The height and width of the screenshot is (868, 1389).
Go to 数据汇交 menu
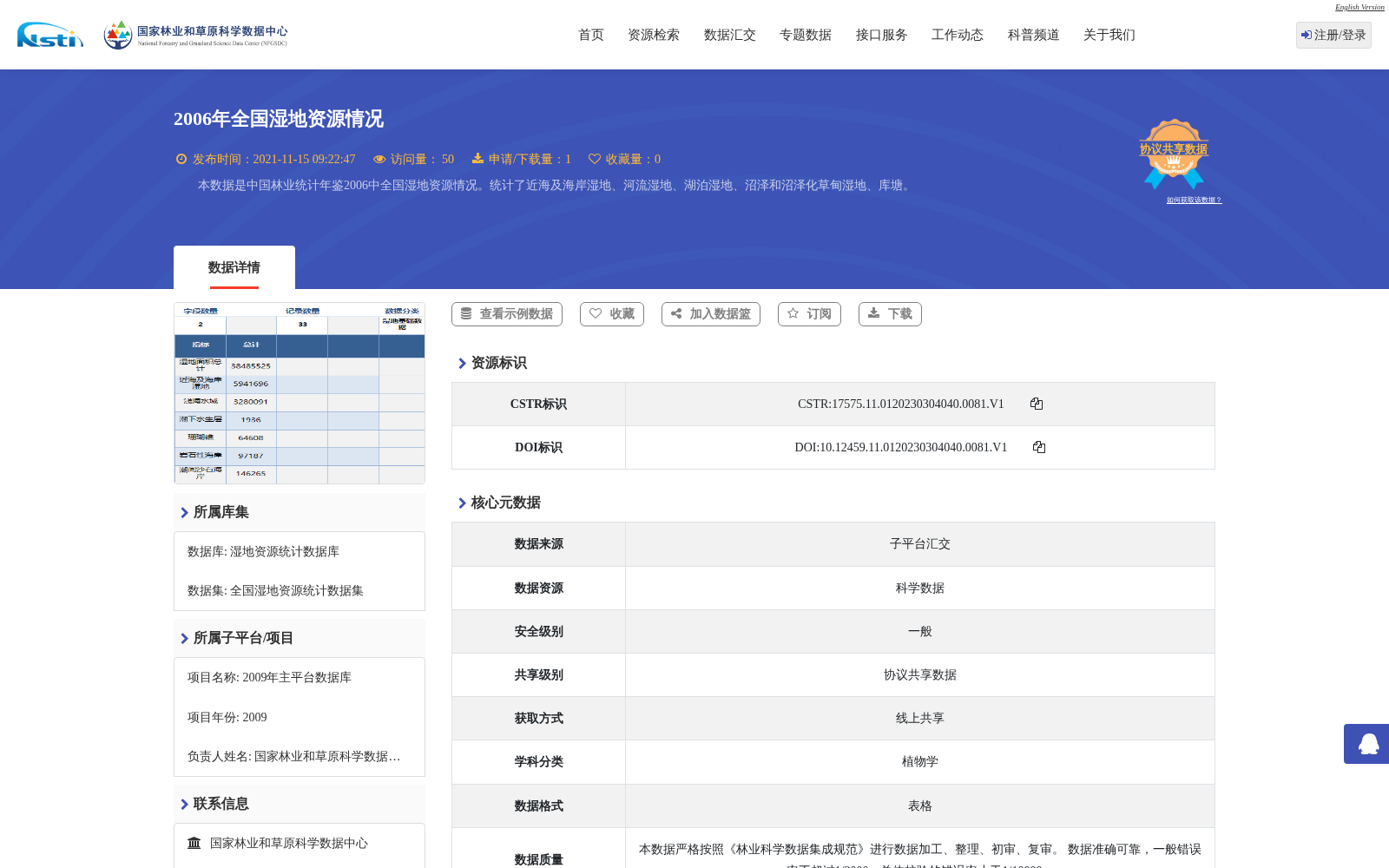click(730, 35)
